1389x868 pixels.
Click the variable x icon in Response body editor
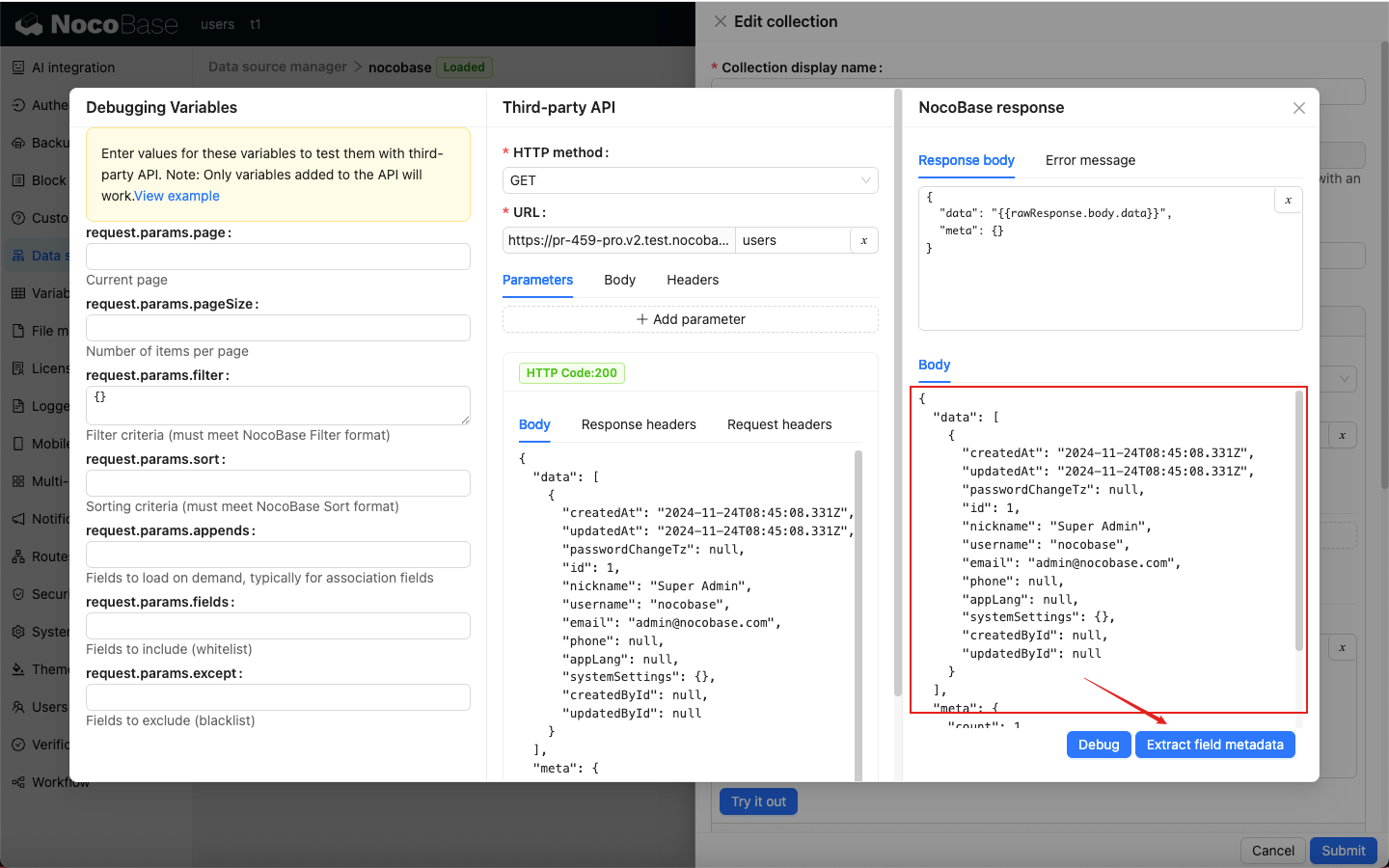(x=1288, y=200)
